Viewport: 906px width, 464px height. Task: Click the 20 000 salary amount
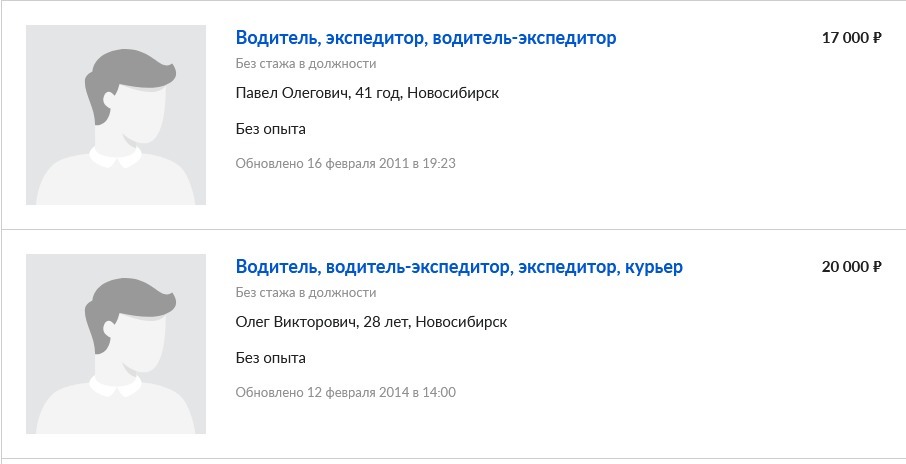point(845,267)
